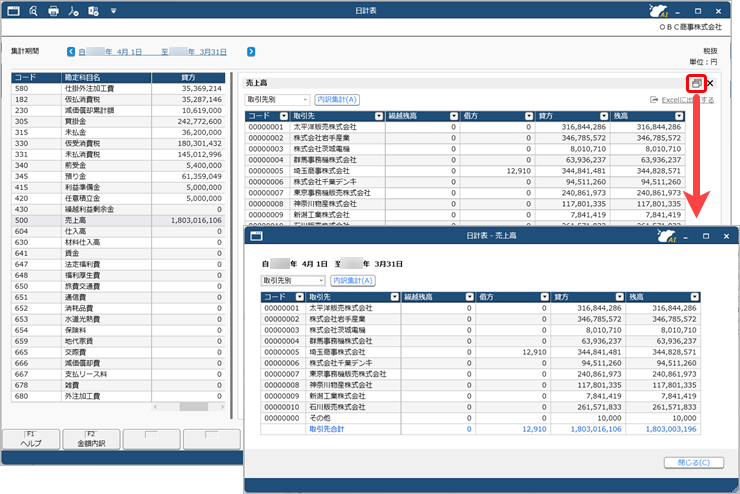This screenshot has width=740, height=494.
Task: Open the 取引先別 dropdown in the popup window
Action: 293,281
